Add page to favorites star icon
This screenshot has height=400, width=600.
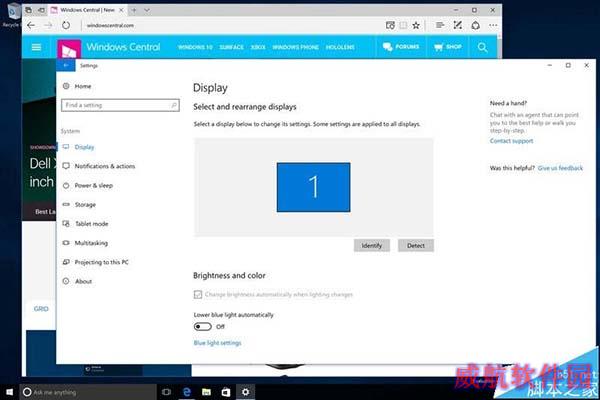[416, 25]
